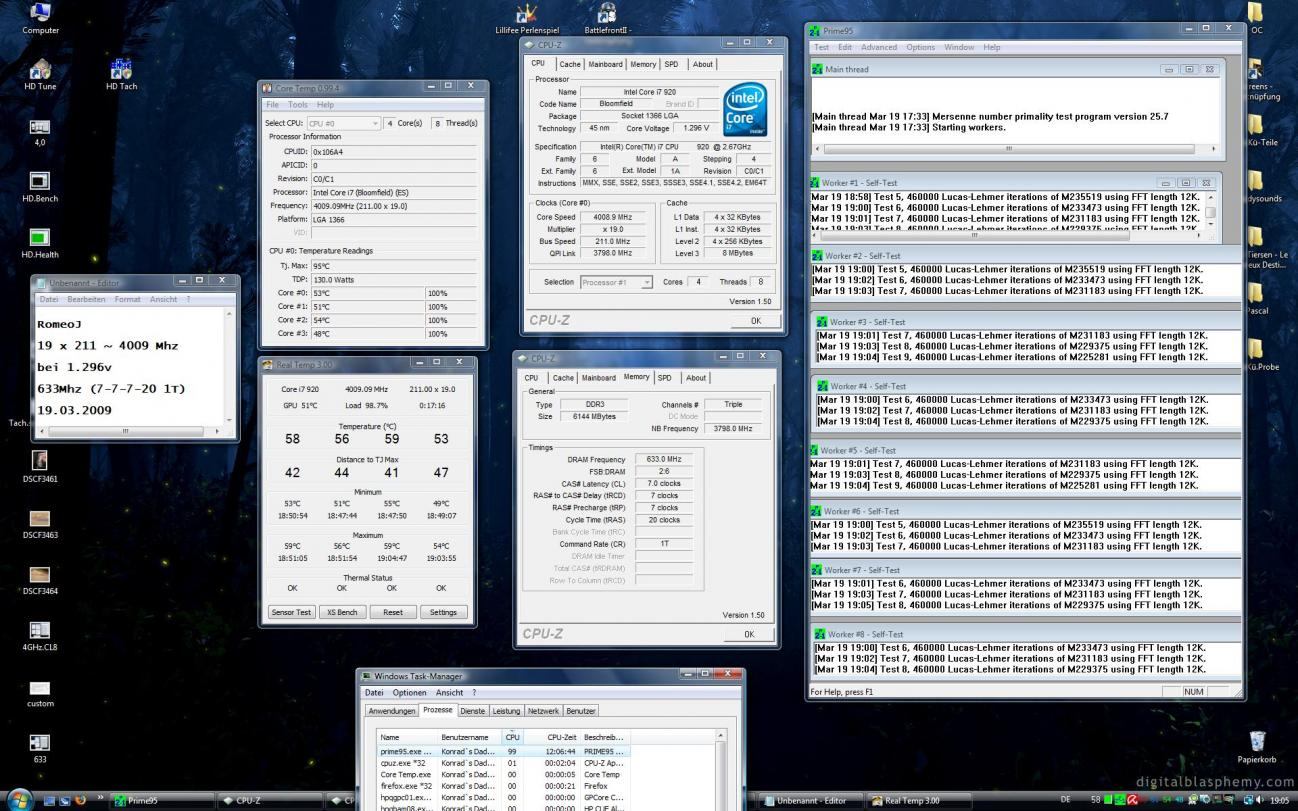Open the Processor #1 selection dropdown in CPU-Z
This screenshot has height=811, width=1298.
point(616,282)
